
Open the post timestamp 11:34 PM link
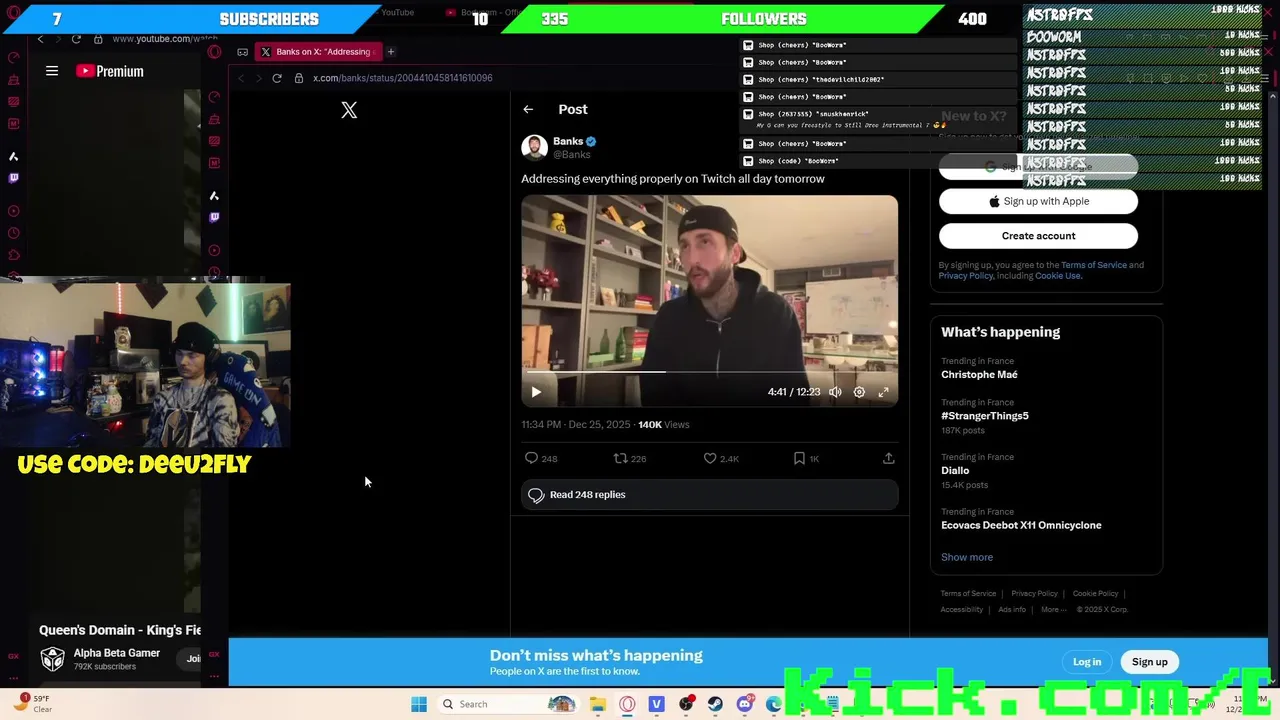[576, 425]
